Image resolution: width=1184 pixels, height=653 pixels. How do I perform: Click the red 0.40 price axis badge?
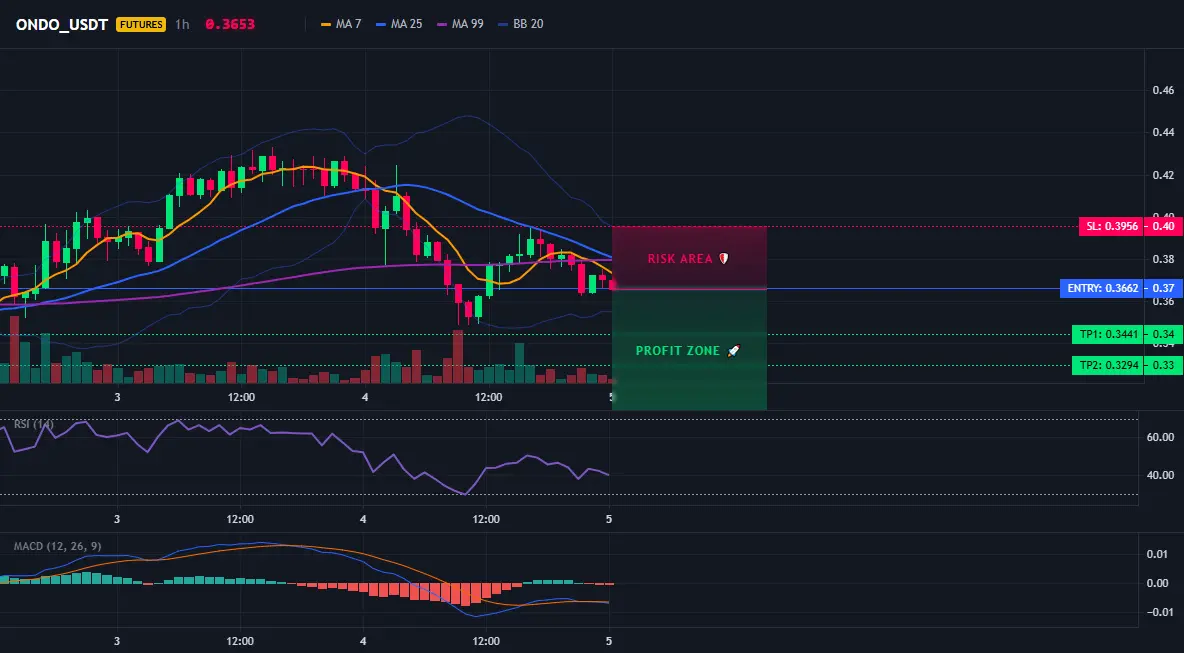1162,226
